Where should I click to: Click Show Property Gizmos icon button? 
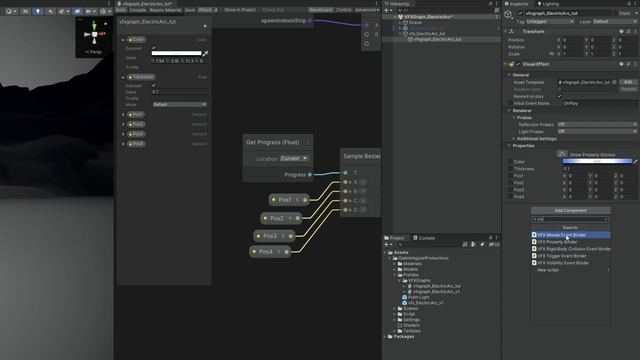click(562, 154)
